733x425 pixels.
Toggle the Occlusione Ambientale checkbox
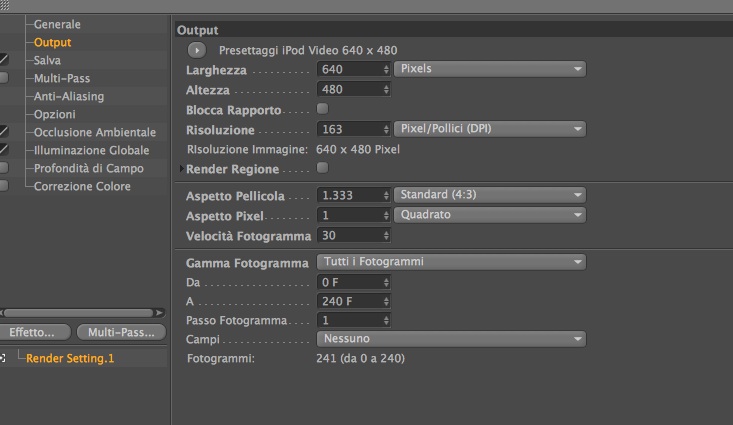click(4, 132)
